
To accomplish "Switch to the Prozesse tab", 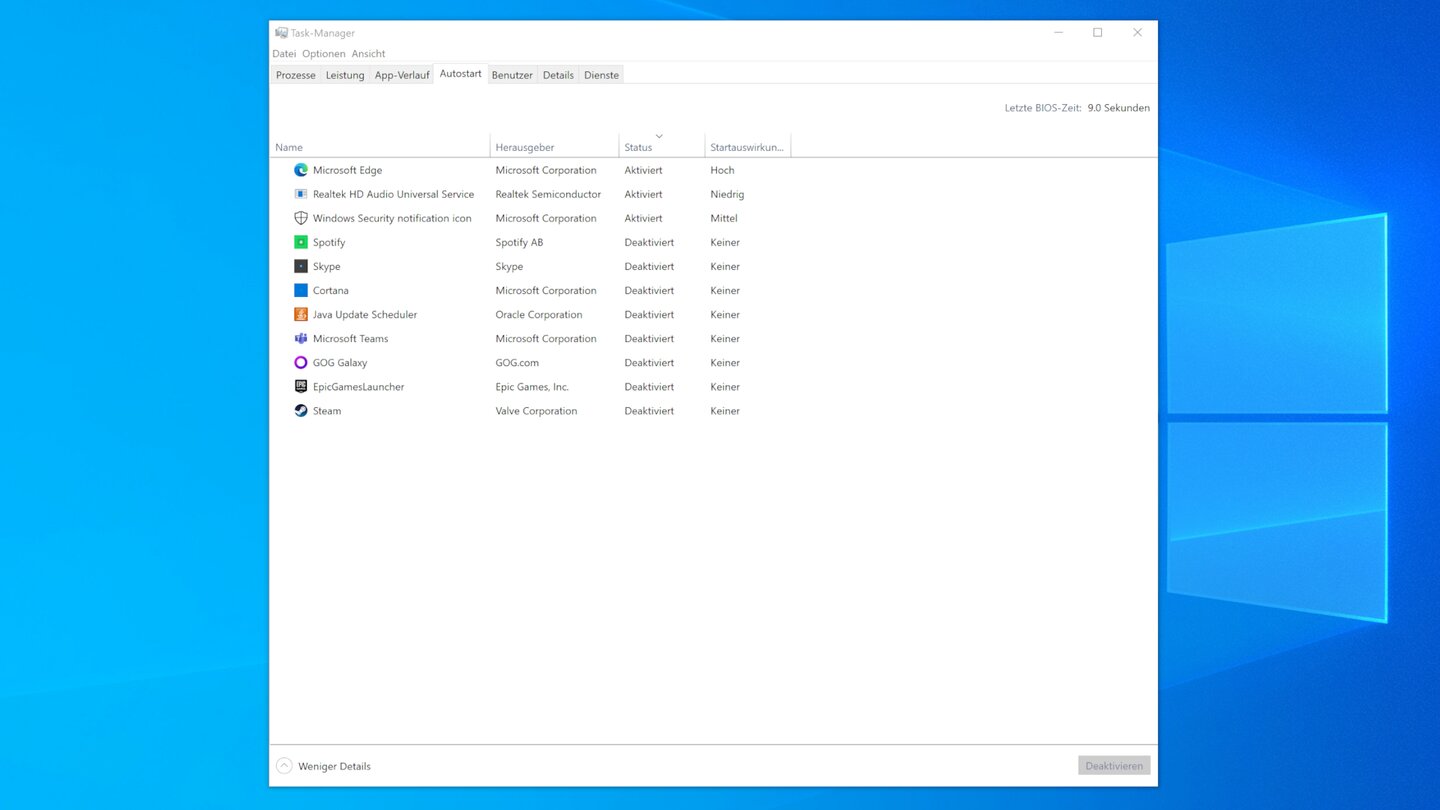I will [296, 75].
